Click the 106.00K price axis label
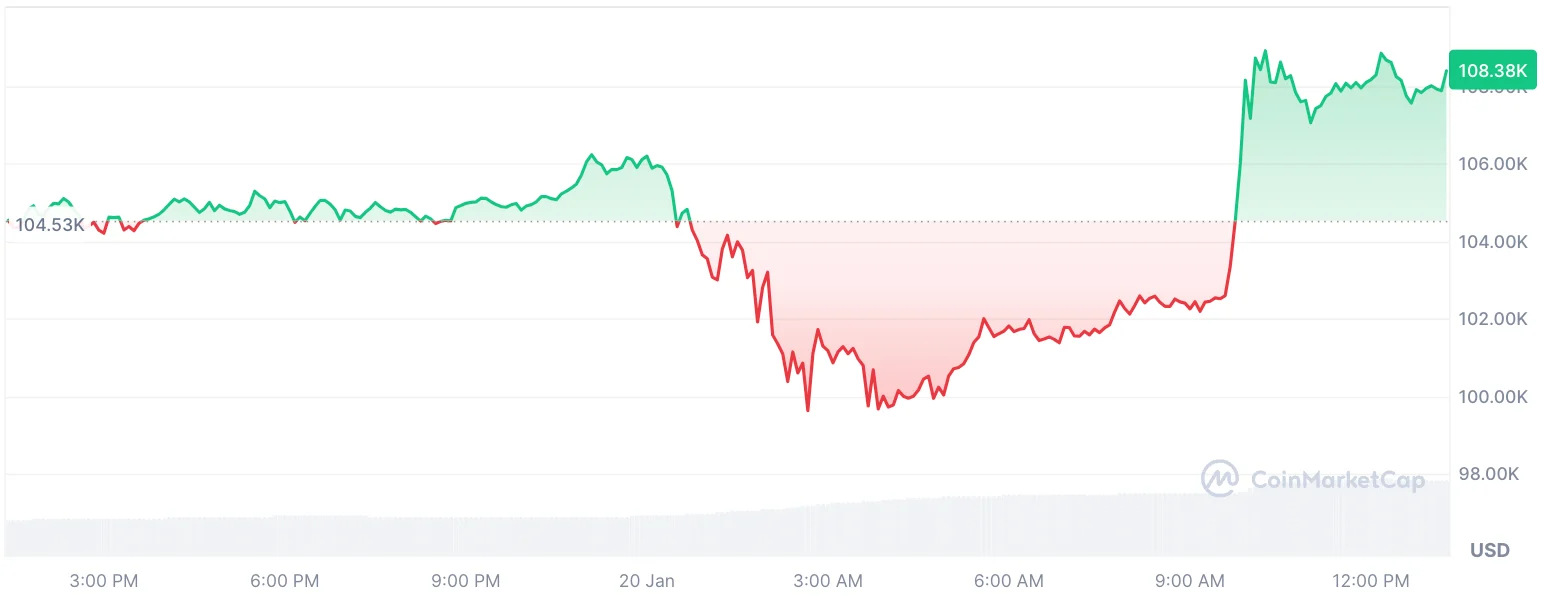The width and height of the screenshot is (1548, 598). tap(1492, 164)
